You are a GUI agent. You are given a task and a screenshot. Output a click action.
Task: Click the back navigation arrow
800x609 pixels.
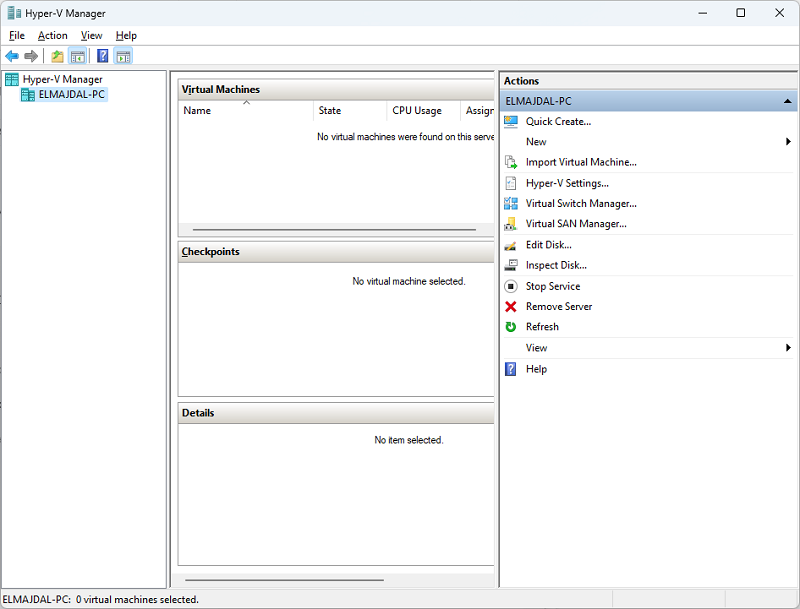tap(12, 56)
